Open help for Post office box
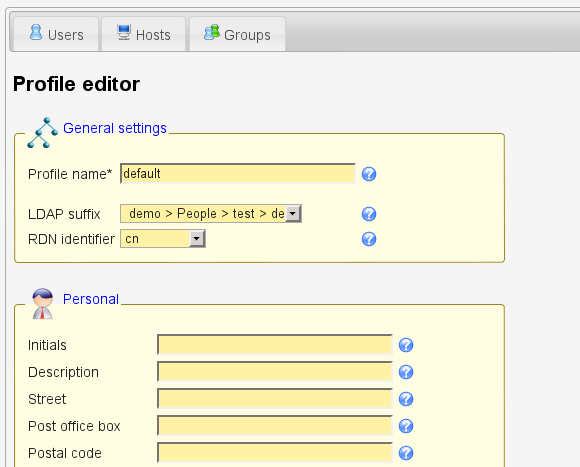 pyautogui.click(x=406, y=426)
